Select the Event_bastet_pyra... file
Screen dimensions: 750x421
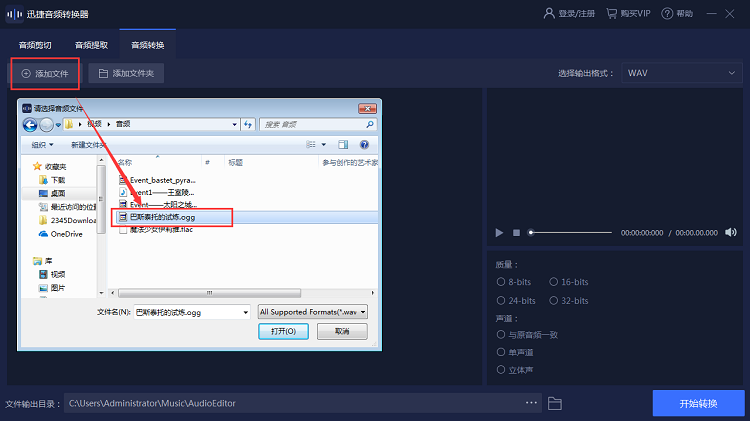pyautogui.click(x=158, y=180)
